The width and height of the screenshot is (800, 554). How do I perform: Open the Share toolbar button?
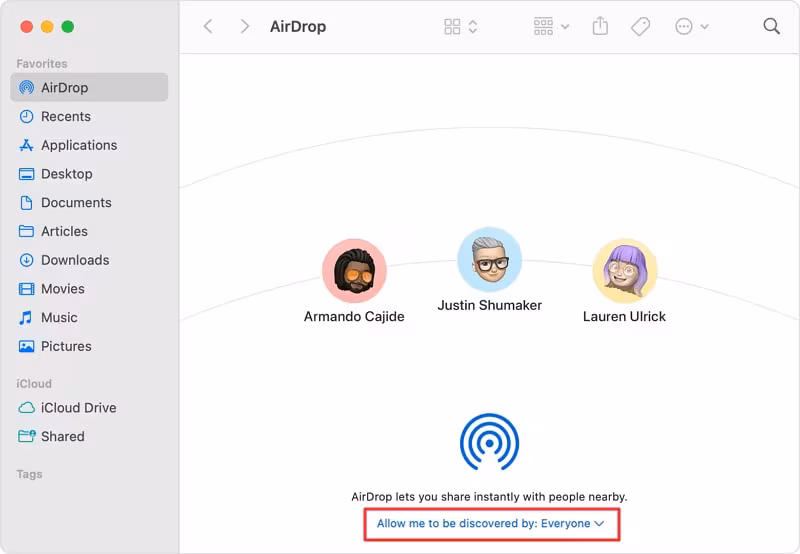point(600,26)
